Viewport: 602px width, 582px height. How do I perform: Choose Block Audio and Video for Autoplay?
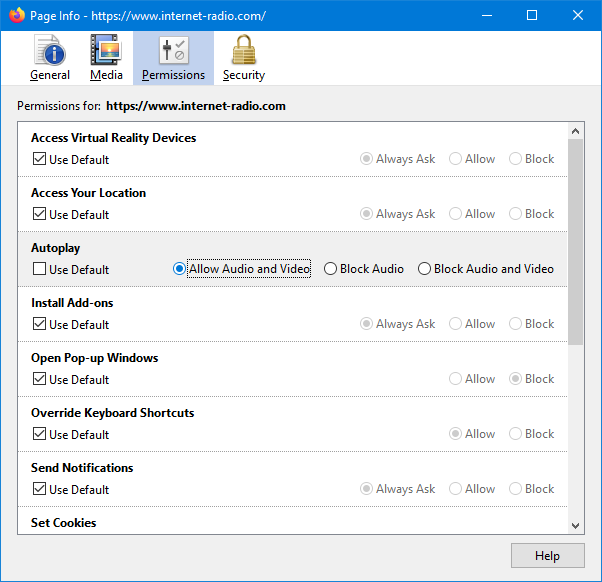click(425, 269)
